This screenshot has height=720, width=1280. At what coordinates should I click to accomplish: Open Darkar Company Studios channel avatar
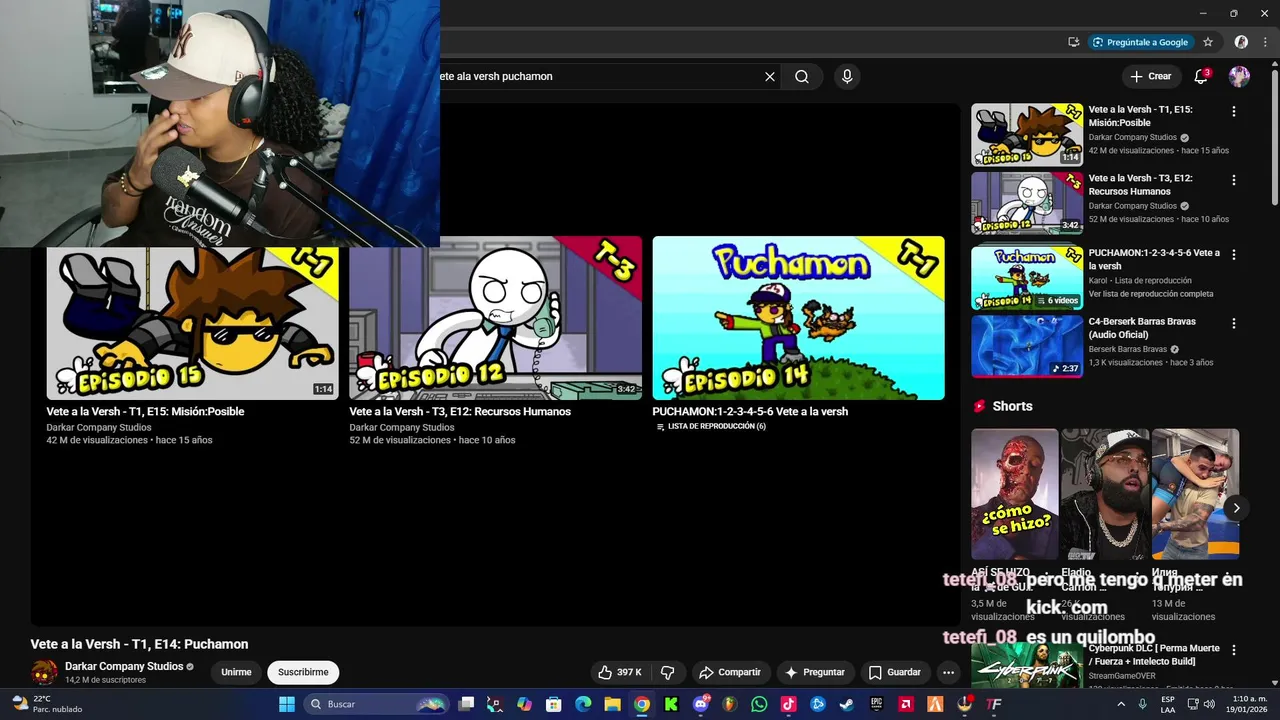point(44,672)
